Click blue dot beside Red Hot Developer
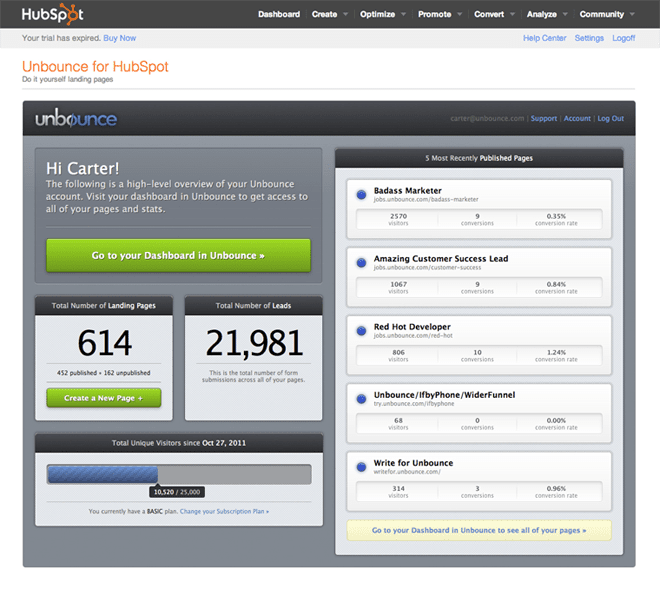This screenshot has height=589, width=660. [x=361, y=331]
